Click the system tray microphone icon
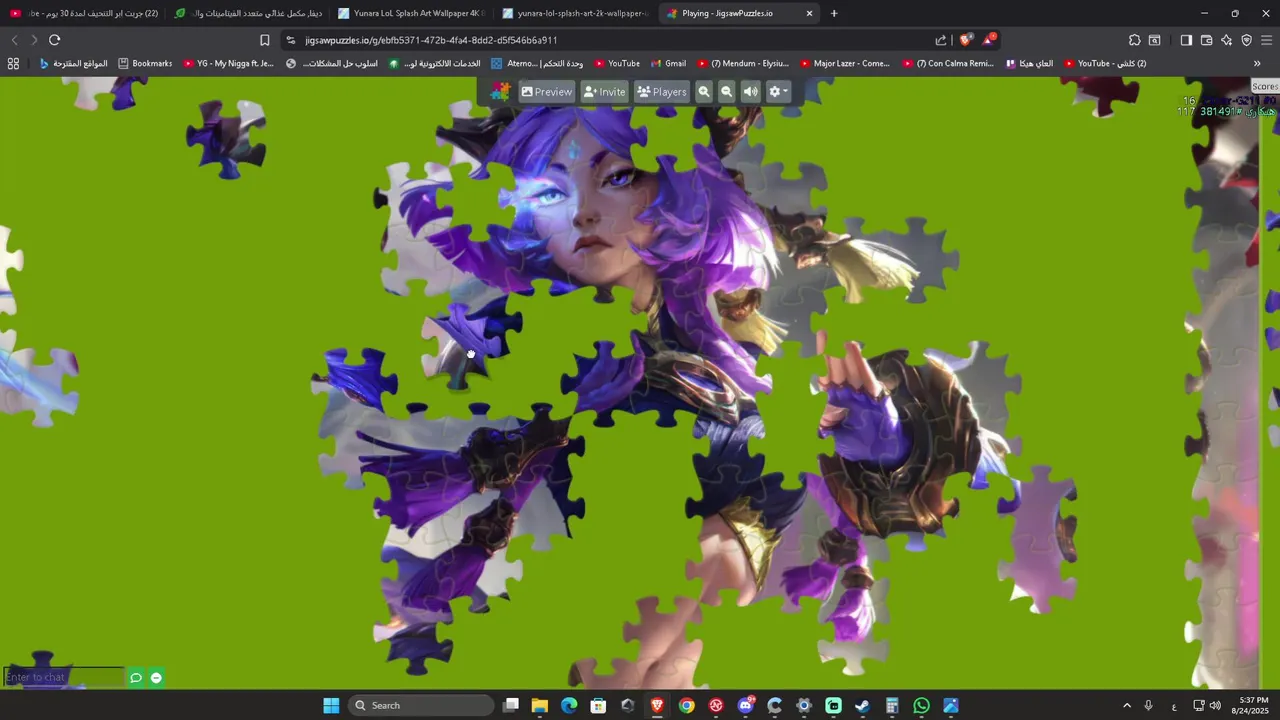Screen dimensions: 1280x720 coord(1148,705)
